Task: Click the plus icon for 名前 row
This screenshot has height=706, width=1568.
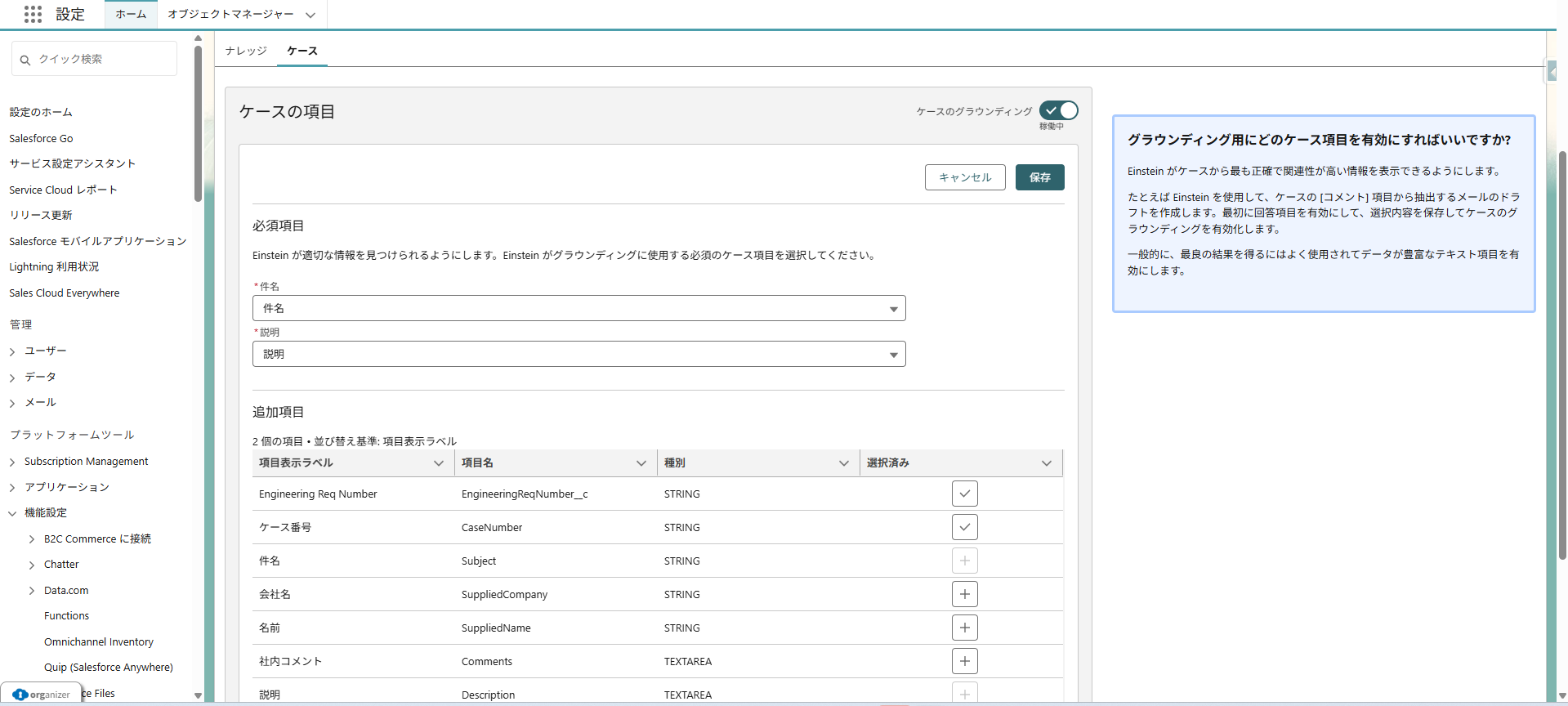Action: tap(964, 628)
